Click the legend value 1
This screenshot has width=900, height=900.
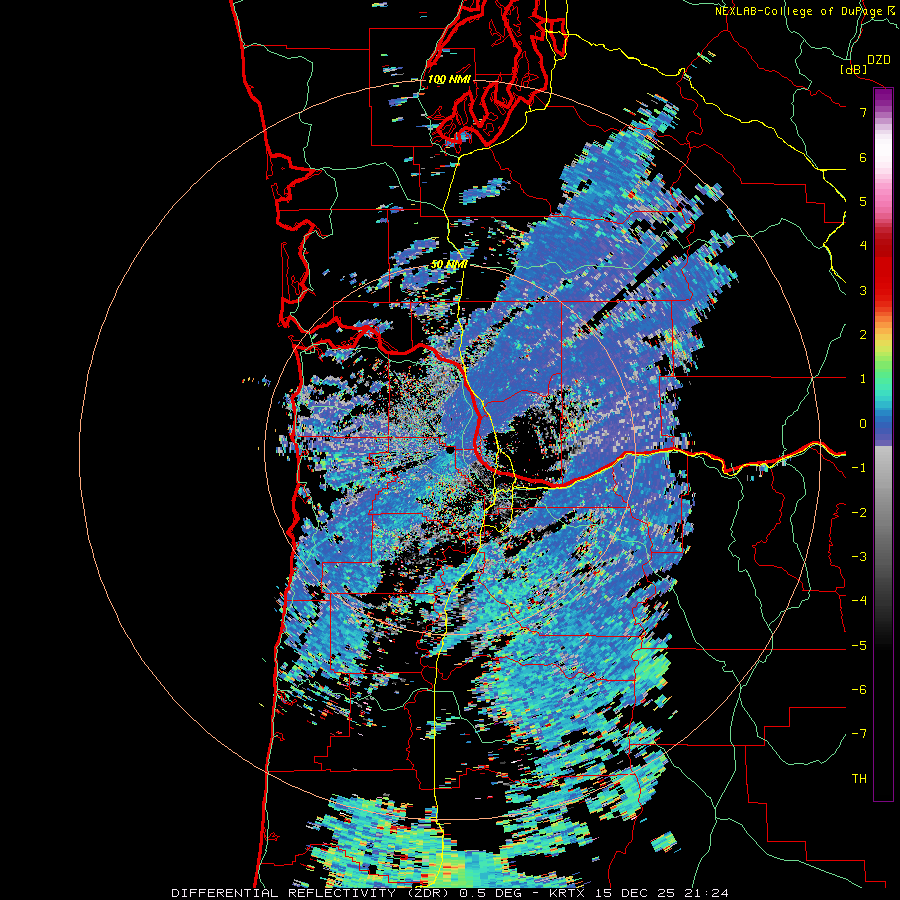click(x=863, y=379)
